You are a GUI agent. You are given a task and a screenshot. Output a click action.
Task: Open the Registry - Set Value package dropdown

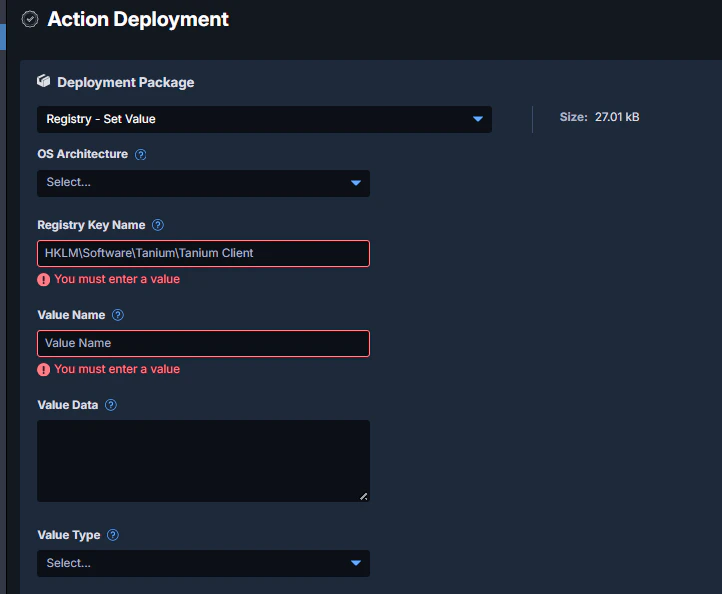264,119
